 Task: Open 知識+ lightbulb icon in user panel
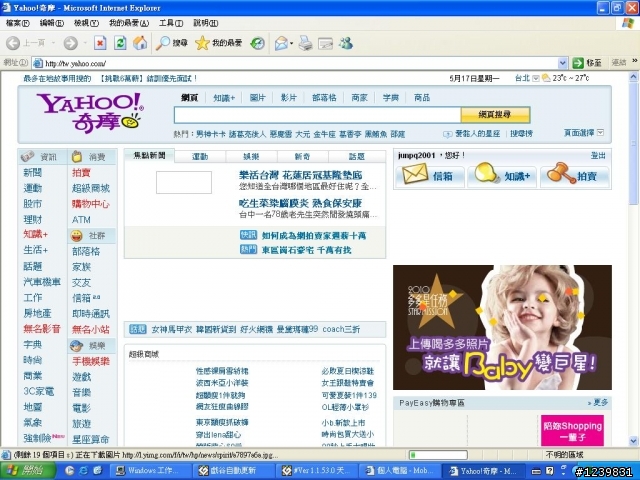pos(487,174)
